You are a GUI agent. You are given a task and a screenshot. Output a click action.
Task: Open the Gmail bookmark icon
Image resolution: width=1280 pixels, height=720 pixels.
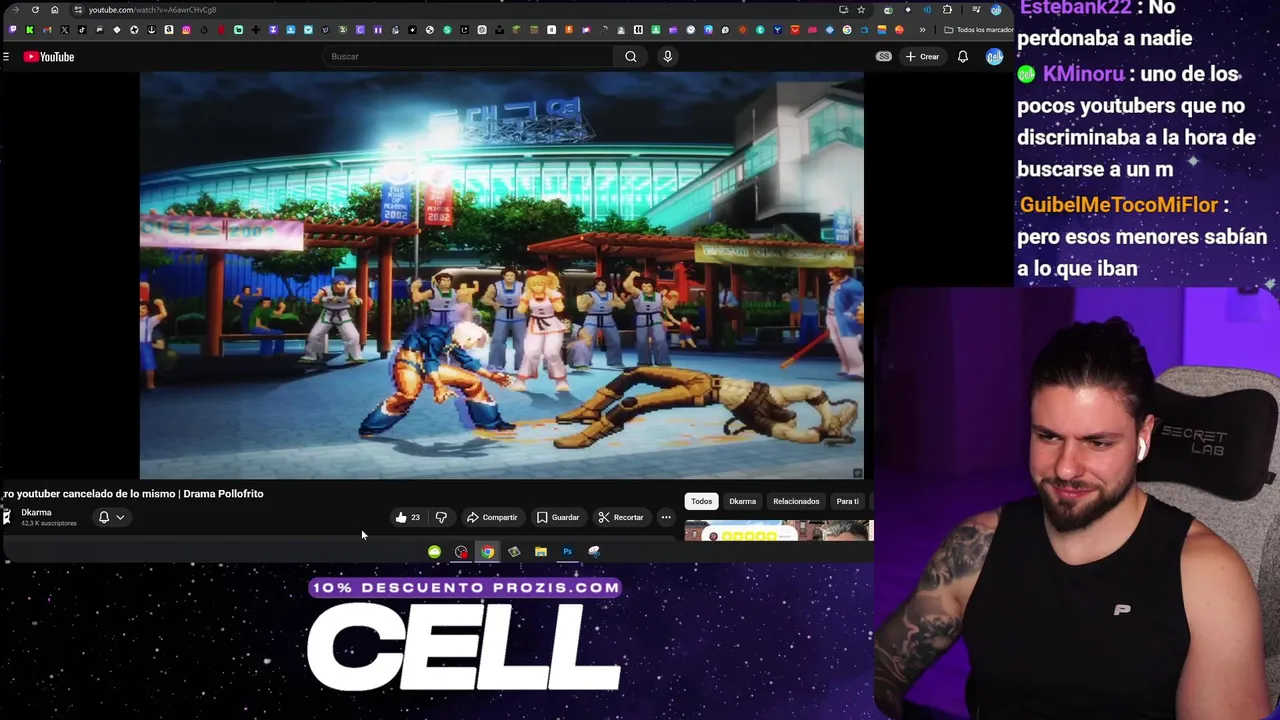click(x=47, y=30)
